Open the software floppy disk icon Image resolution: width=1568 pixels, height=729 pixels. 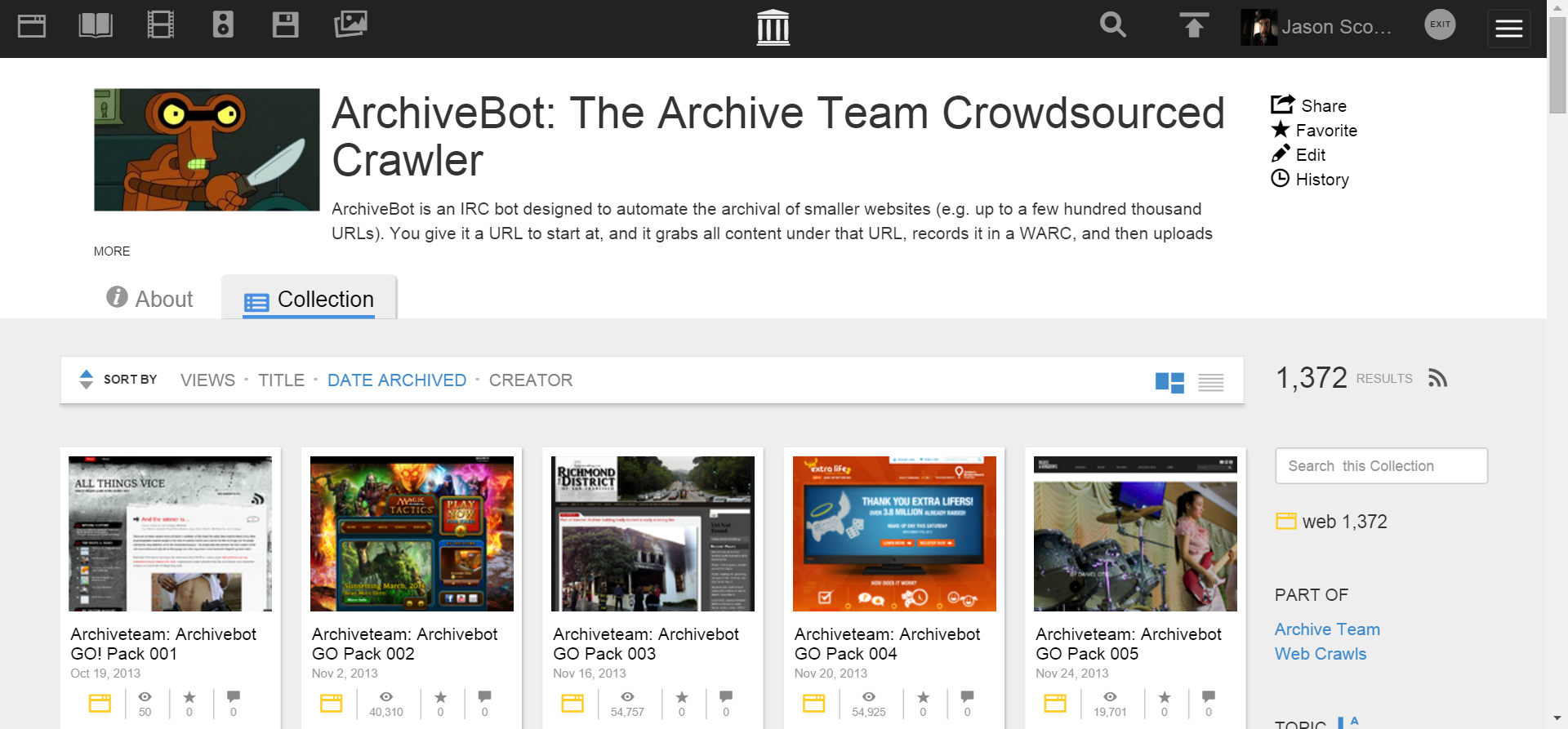click(x=285, y=26)
